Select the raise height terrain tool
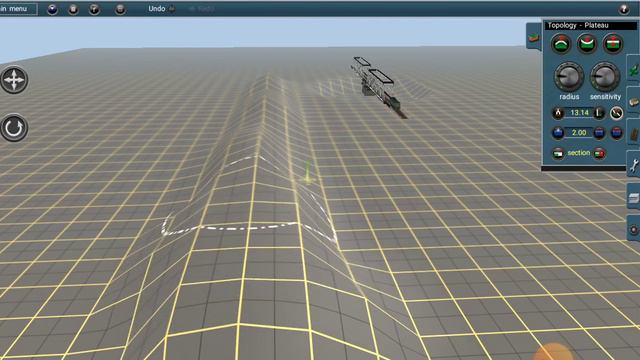640x360 pixels. point(561,44)
